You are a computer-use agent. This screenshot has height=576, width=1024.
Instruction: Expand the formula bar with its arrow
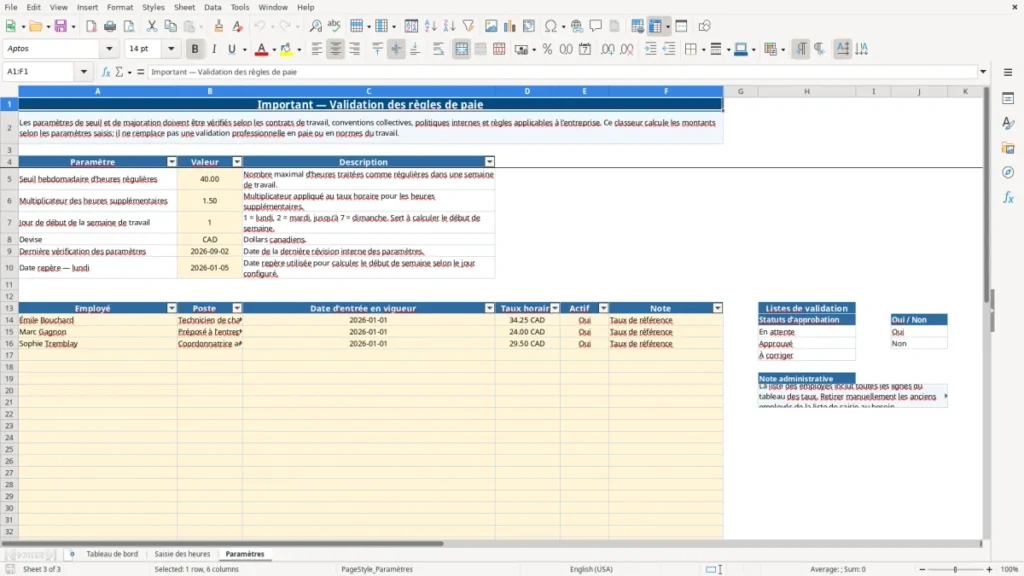pos(983,72)
